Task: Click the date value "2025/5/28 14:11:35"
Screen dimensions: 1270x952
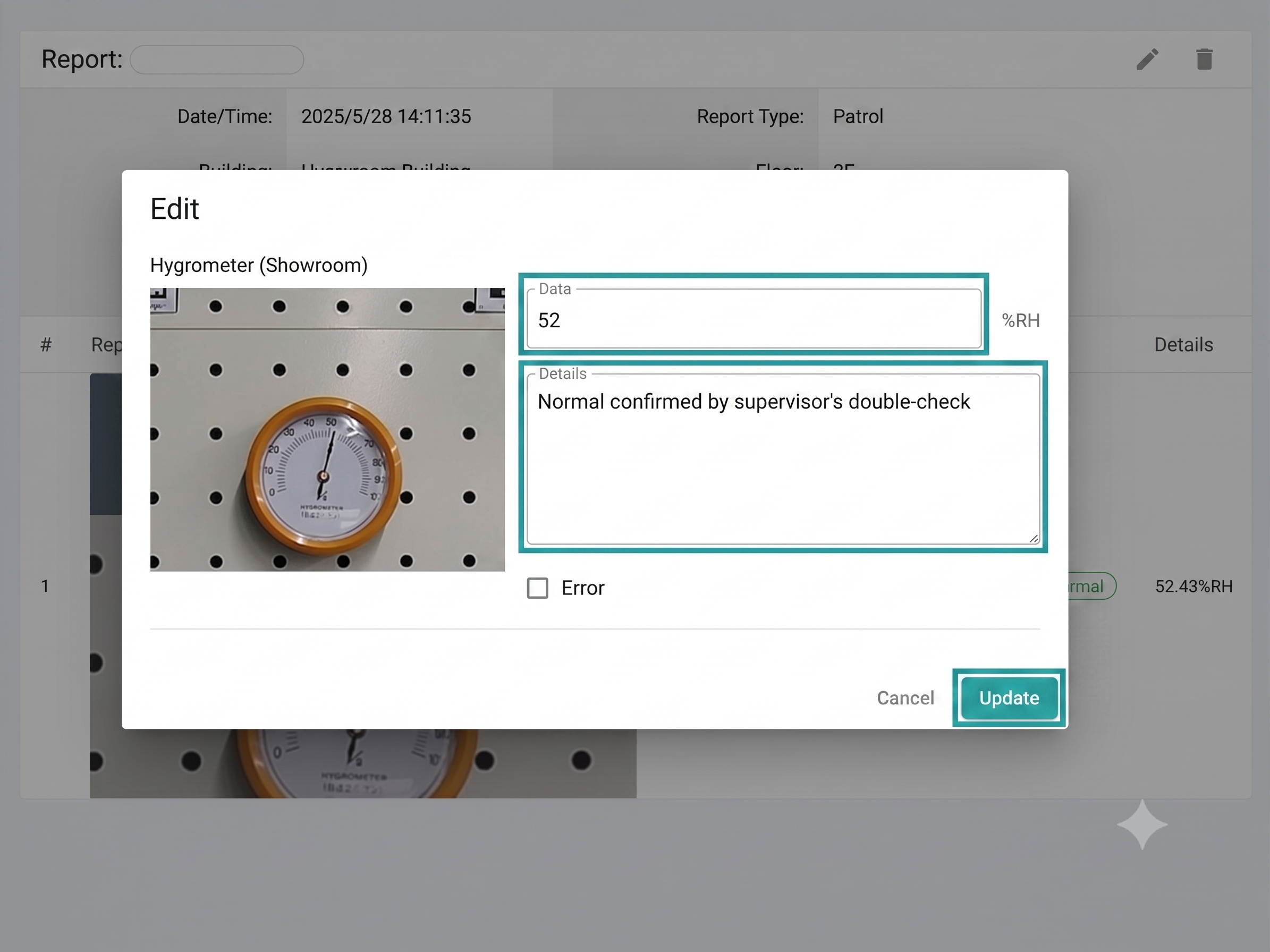Action: click(386, 116)
